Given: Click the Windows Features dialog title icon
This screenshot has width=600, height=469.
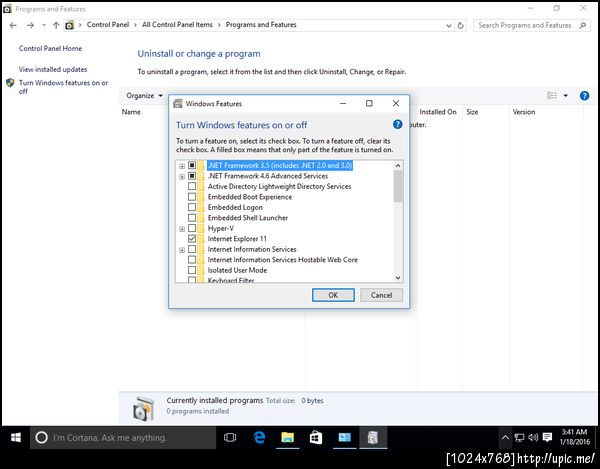Looking at the screenshot, I should coord(178,104).
